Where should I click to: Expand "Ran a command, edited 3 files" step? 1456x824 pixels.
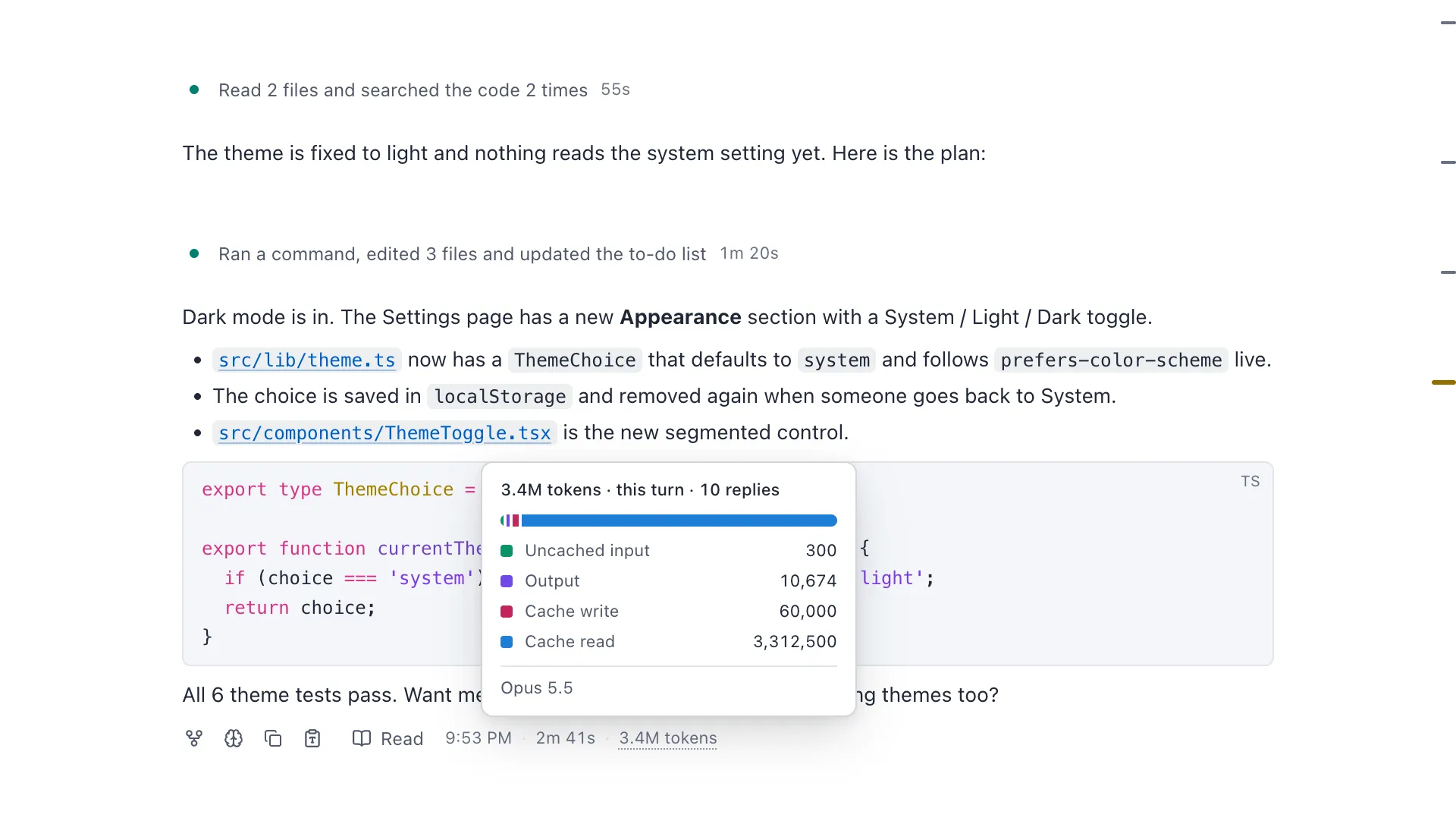(462, 254)
